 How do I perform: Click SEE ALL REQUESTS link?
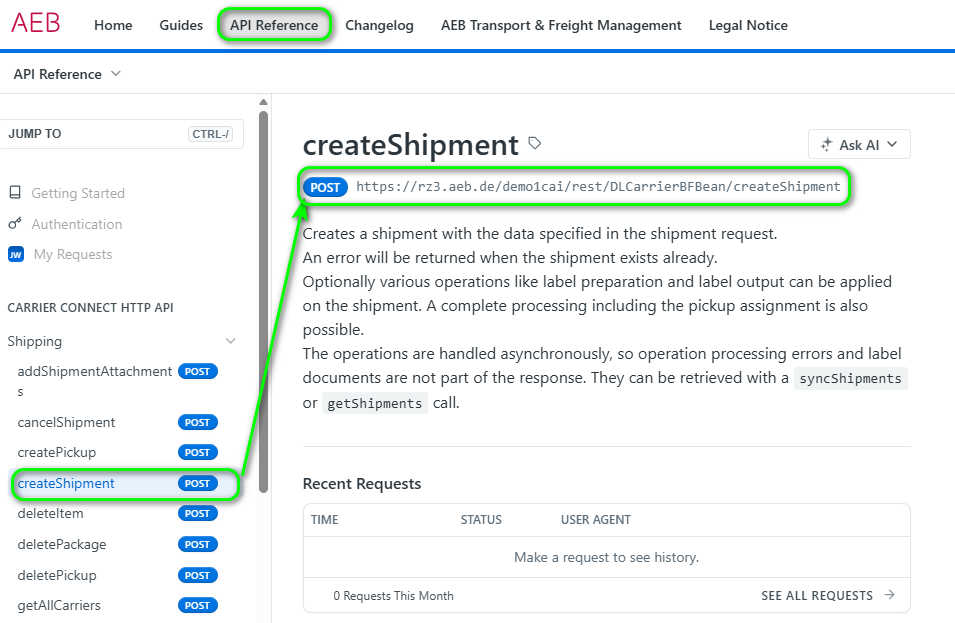(x=817, y=596)
